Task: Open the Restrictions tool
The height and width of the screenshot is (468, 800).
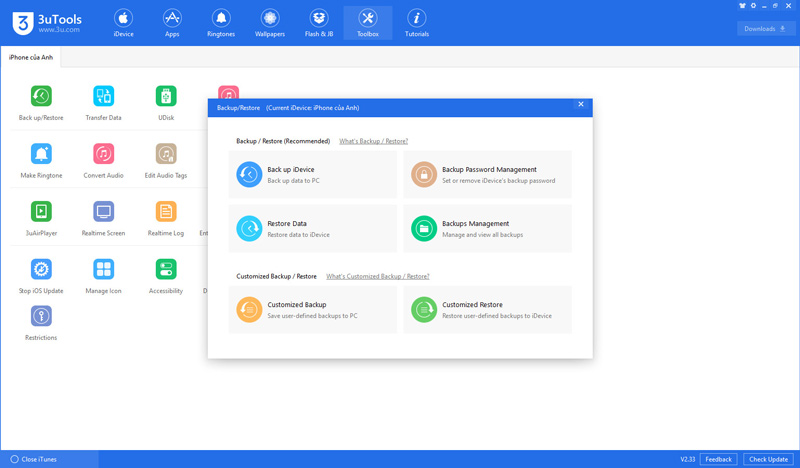Action: click(41, 316)
